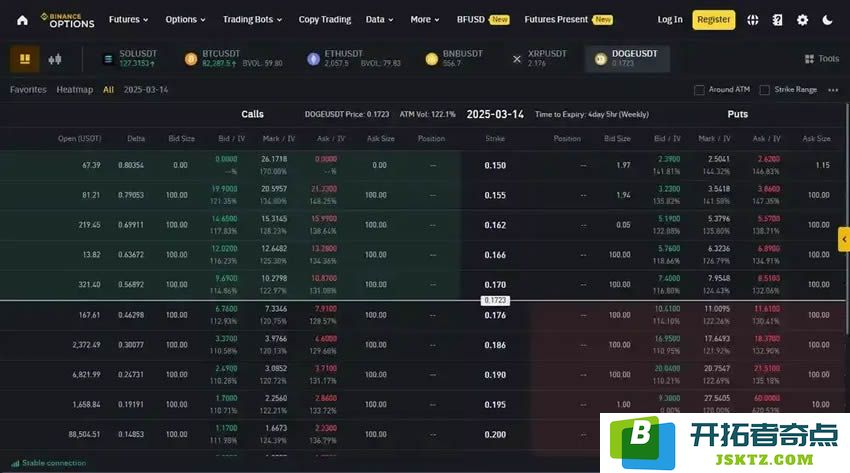
Task: Click the ETHUSDT pair label
Action: pyautogui.click(x=344, y=54)
